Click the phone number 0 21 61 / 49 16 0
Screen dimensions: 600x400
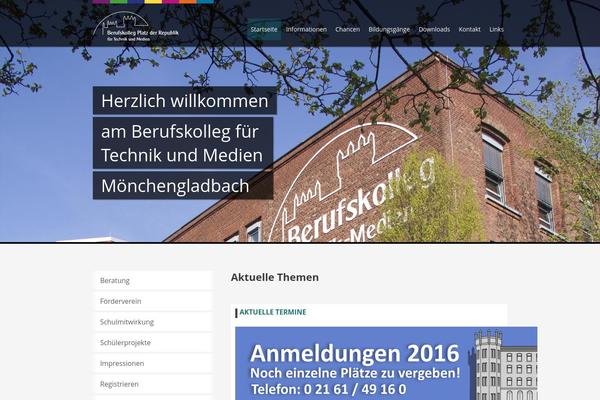tap(355, 389)
